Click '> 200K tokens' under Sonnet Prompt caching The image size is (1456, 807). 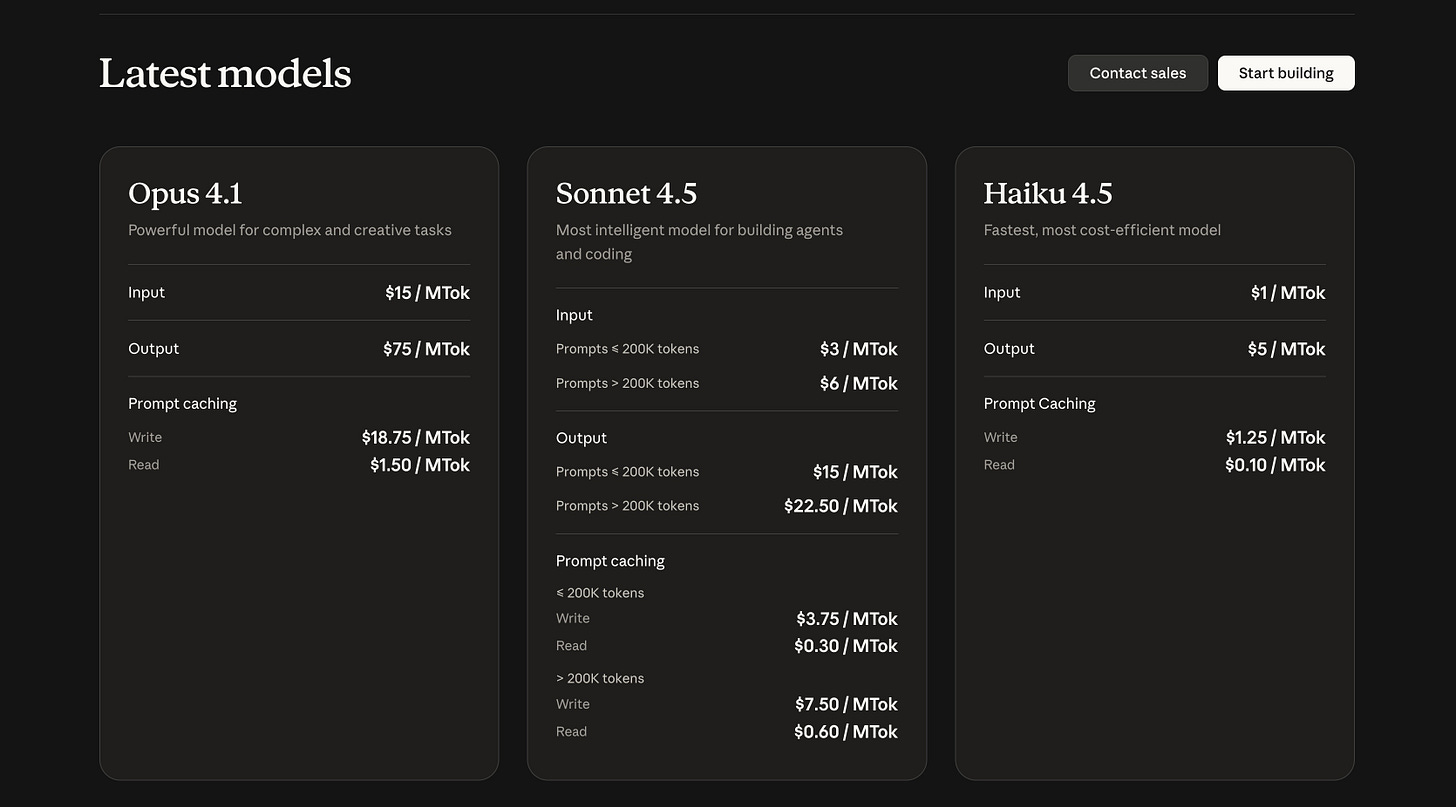600,679
